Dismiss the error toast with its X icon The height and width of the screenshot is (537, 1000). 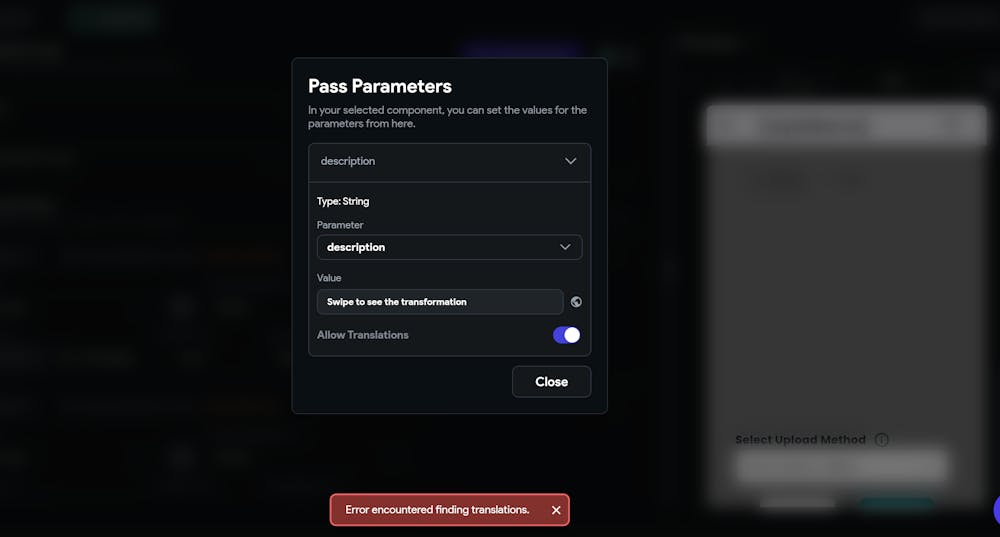556,510
